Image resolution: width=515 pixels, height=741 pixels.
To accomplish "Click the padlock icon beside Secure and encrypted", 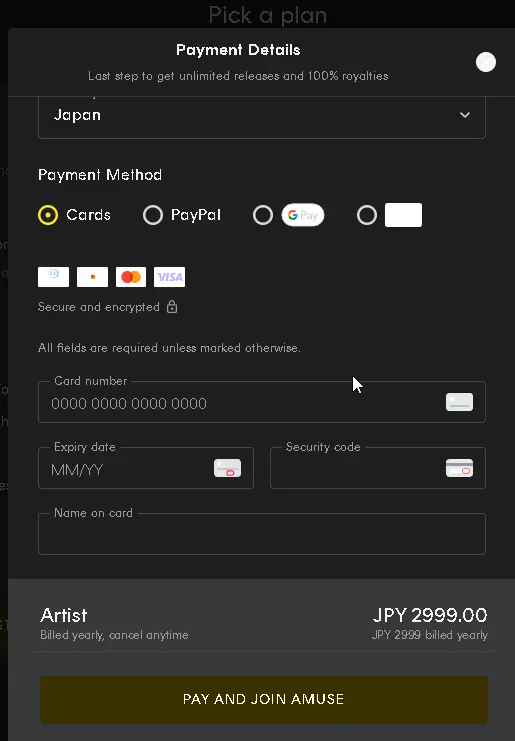I will coord(172,307).
